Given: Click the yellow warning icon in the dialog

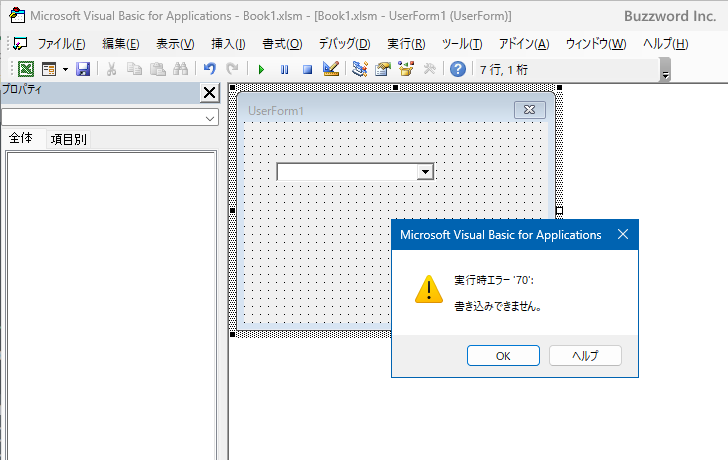Looking at the screenshot, I should click(429, 289).
